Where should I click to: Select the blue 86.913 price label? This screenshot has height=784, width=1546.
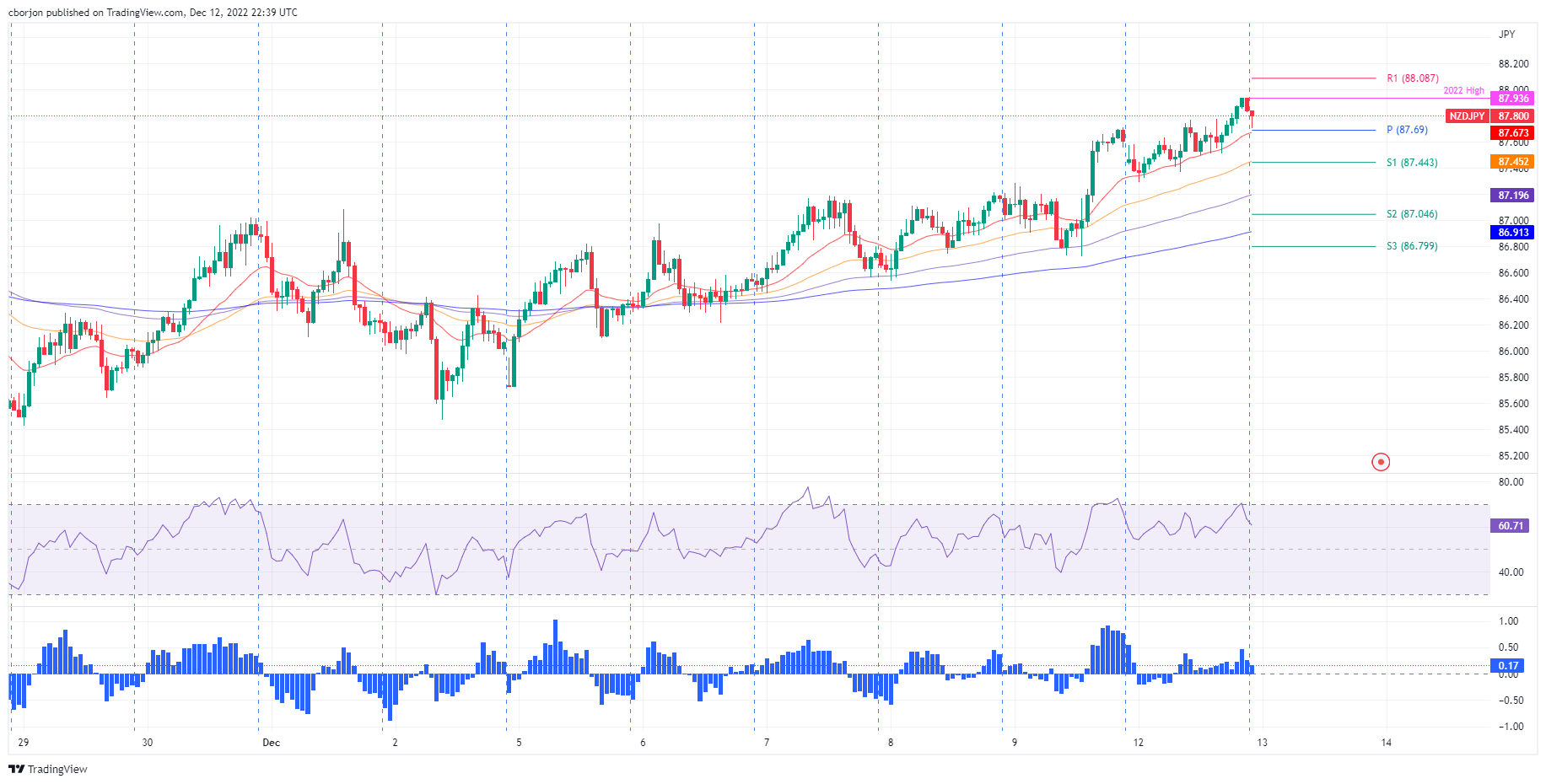(x=1513, y=233)
